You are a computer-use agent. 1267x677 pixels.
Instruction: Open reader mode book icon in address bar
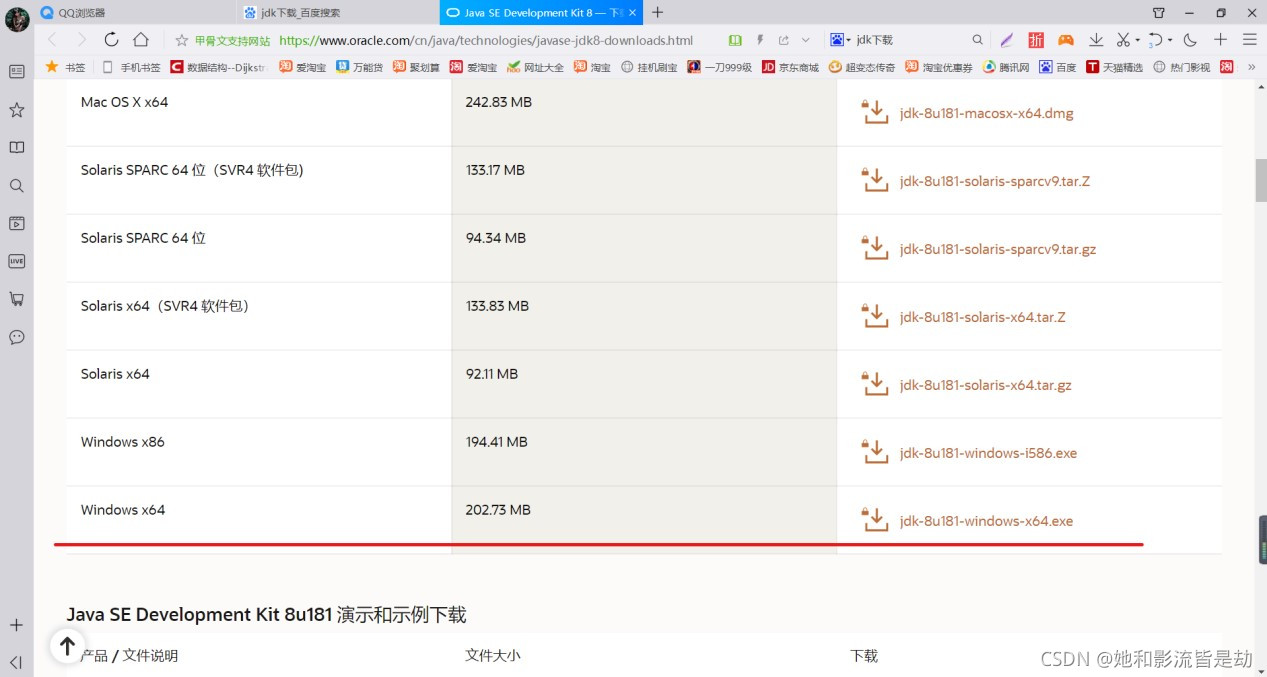pyautogui.click(x=735, y=40)
